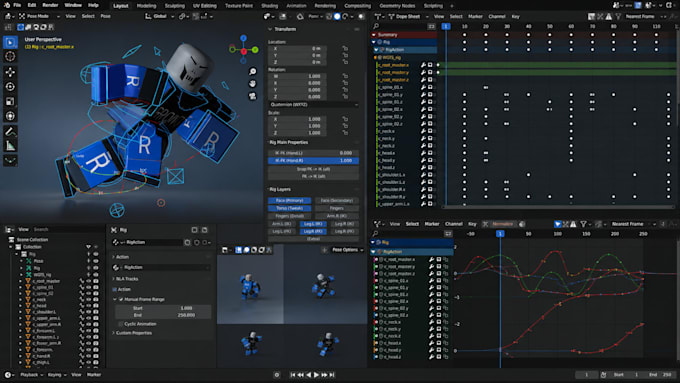This screenshot has height=383, width=680.
Task: Uncheck the Manual Frame Range checkbox
Action: coord(121,300)
